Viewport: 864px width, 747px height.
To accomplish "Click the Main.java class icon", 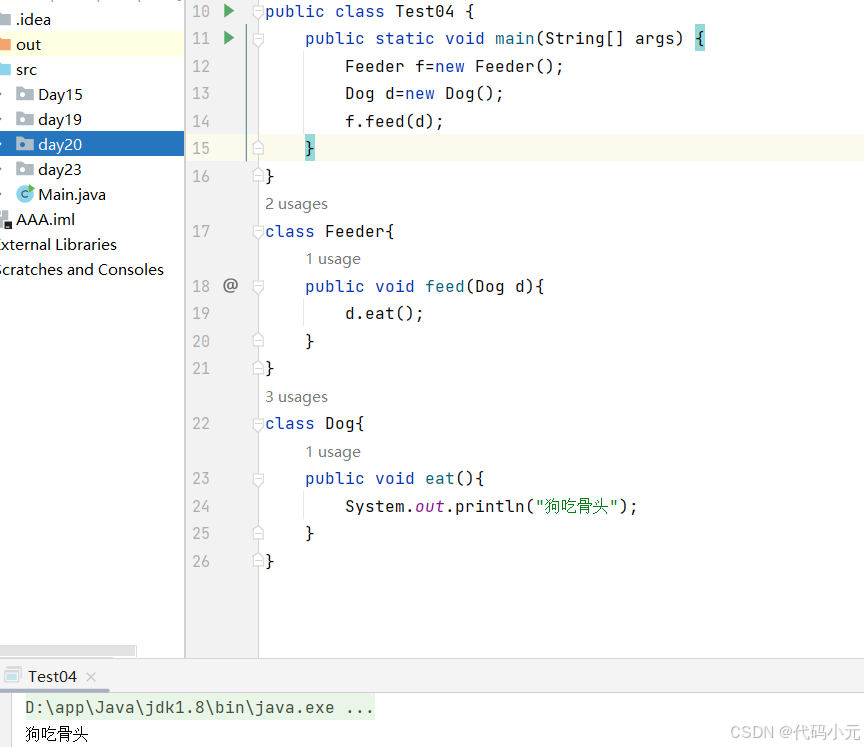I will (x=25, y=194).
